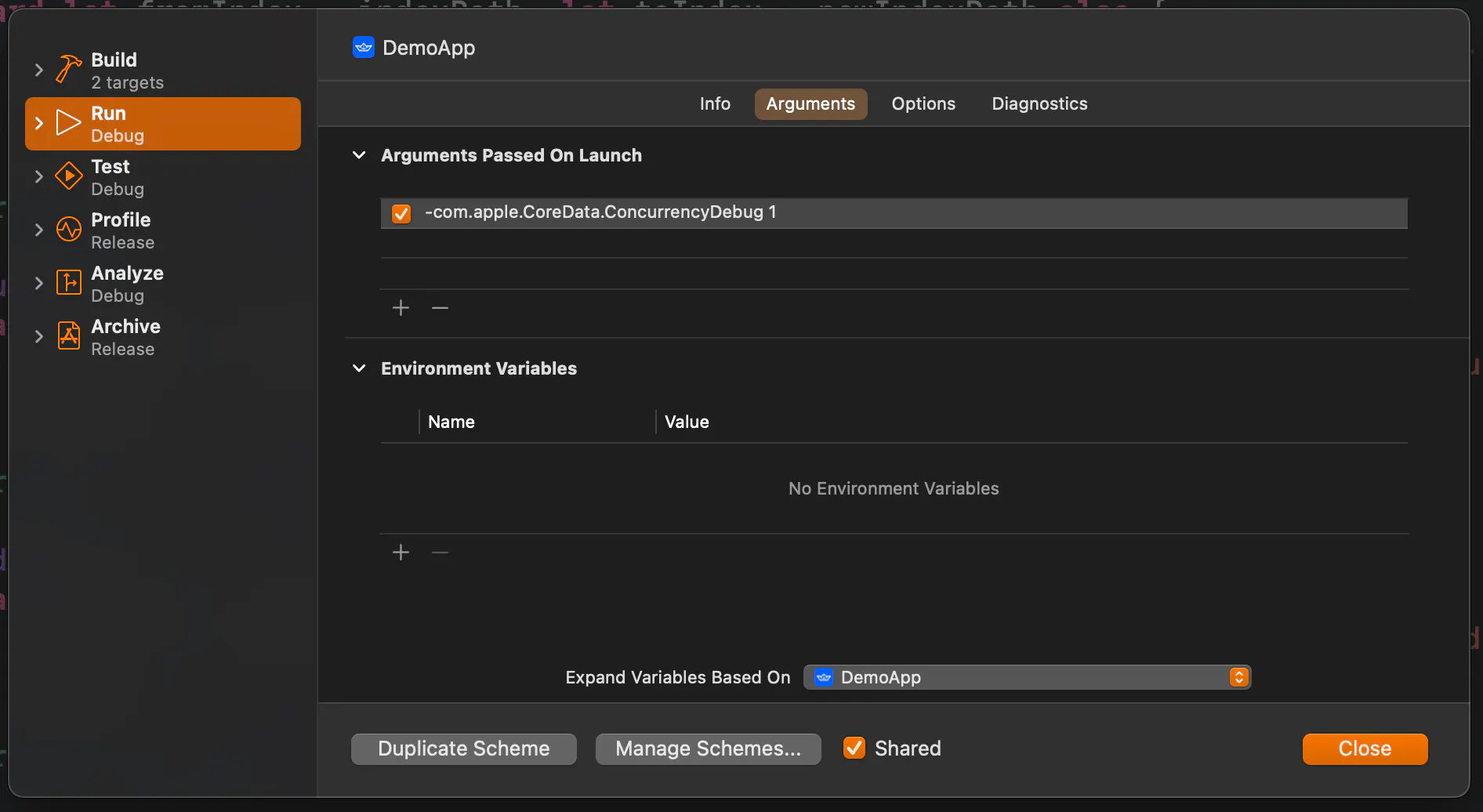
Task: Open the Diagnostics tab
Action: tap(1039, 103)
